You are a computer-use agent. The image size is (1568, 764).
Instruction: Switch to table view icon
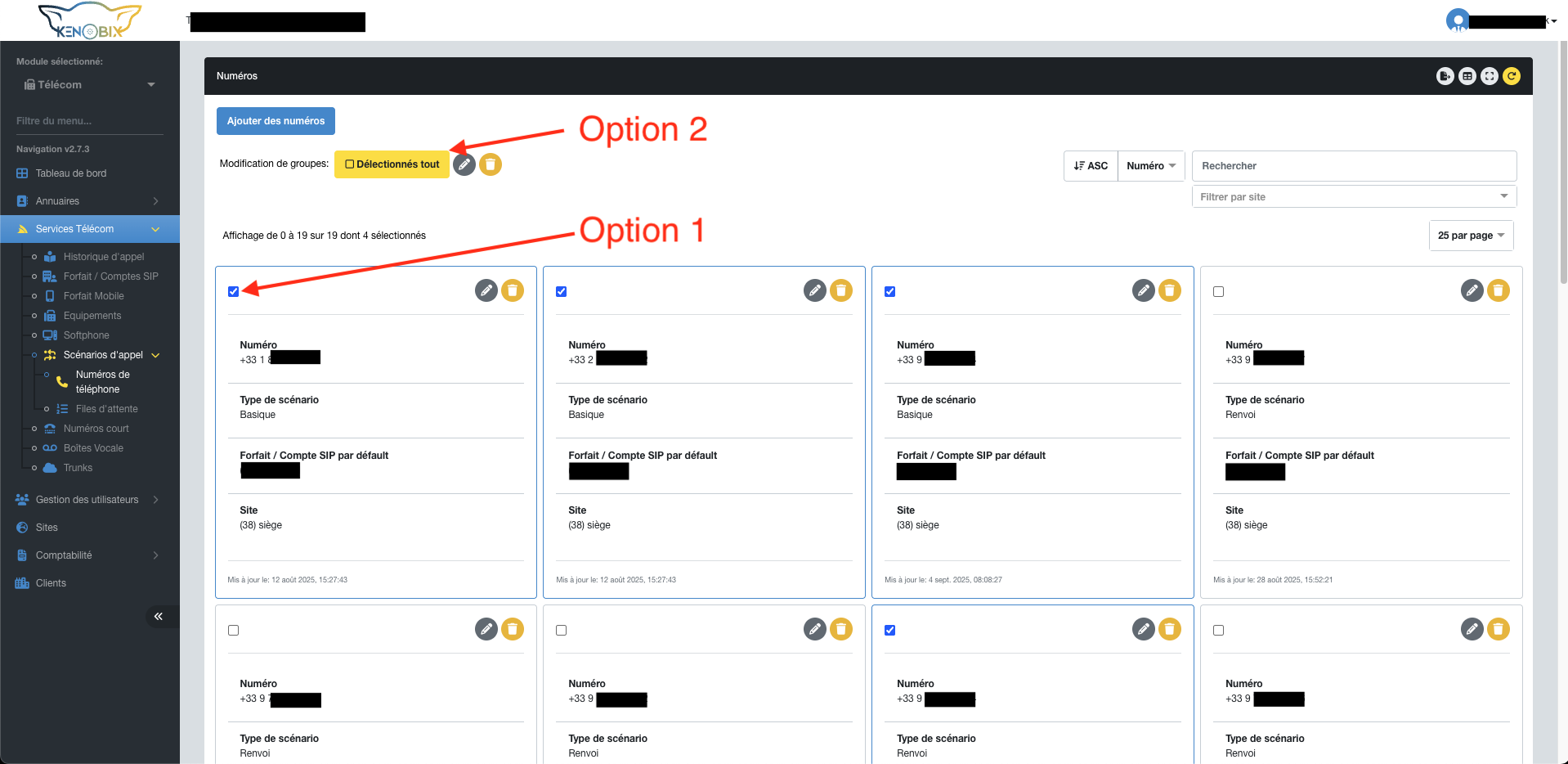pyautogui.click(x=1467, y=76)
